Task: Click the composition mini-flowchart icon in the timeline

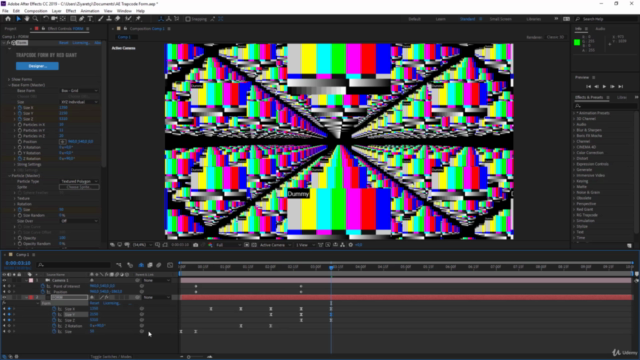Action: (x=119, y=265)
